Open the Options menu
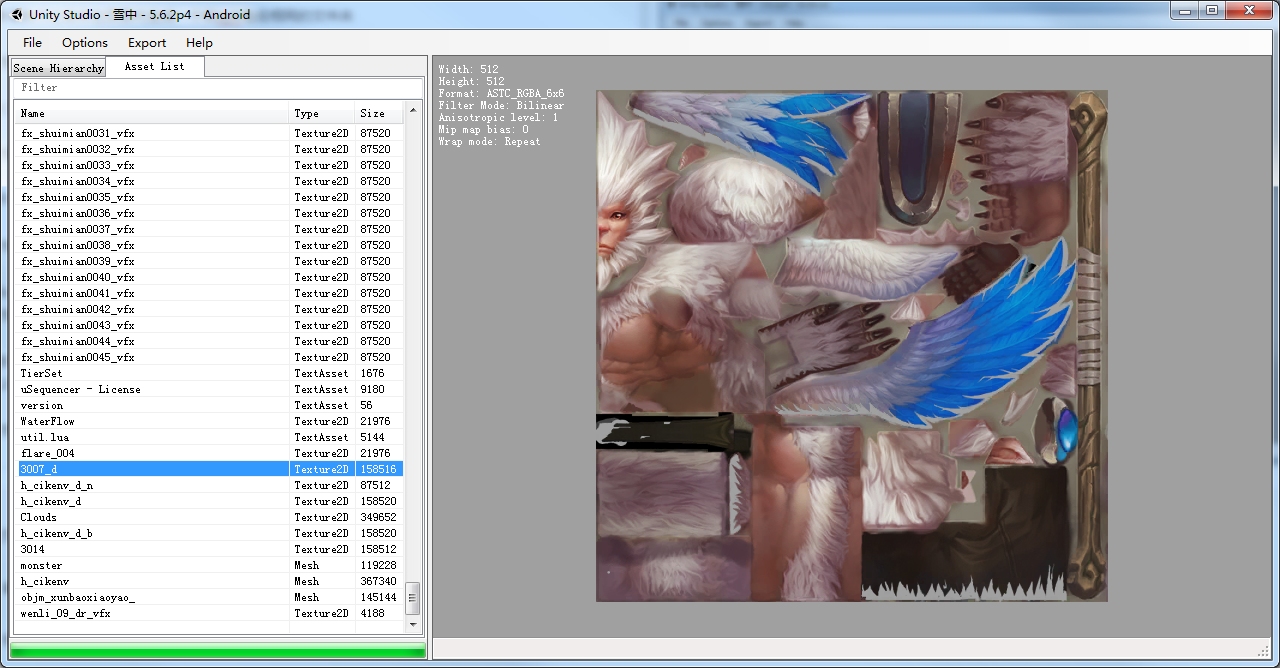Image resolution: width=1280 pixels, height=668 pixels. point(85,43)
